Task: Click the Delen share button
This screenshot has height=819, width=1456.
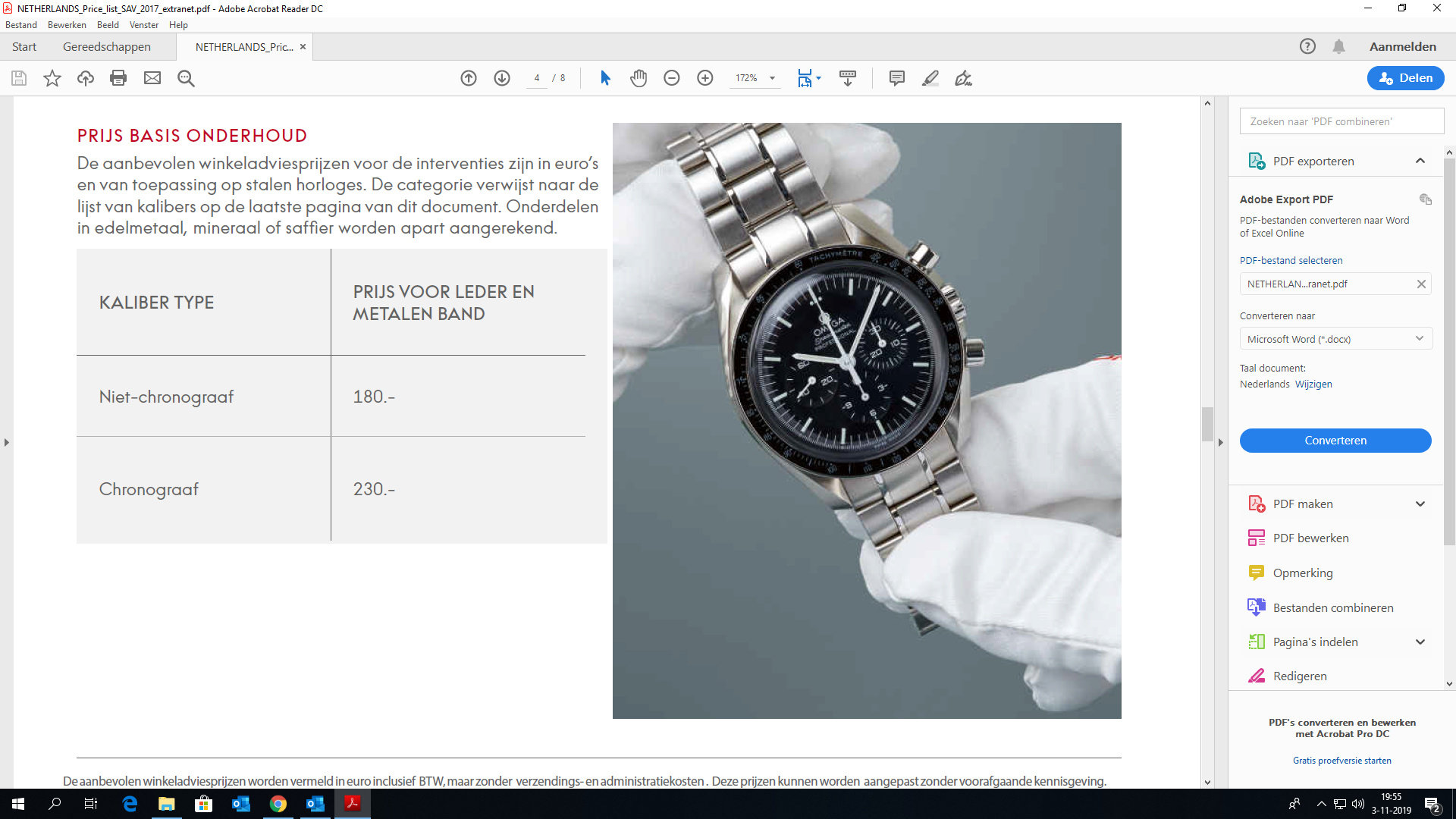Action: 1406,78
